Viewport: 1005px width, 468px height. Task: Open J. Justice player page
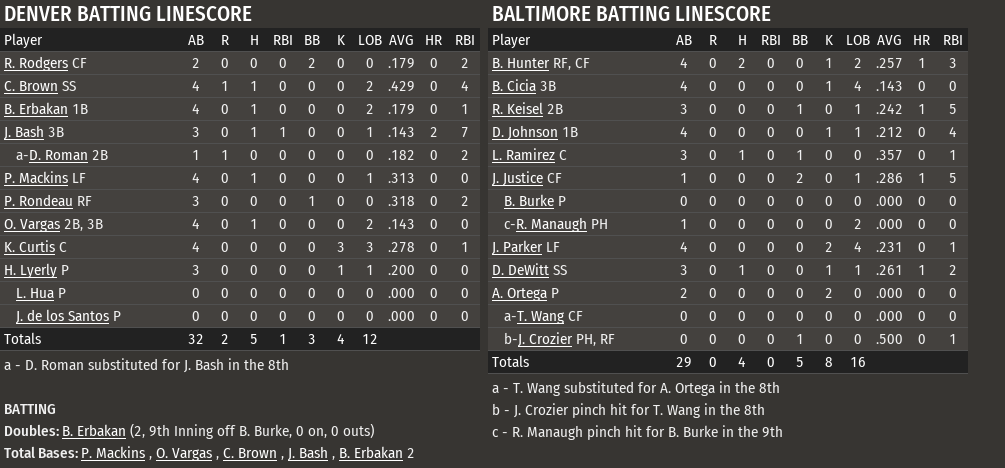coord(517,178)
